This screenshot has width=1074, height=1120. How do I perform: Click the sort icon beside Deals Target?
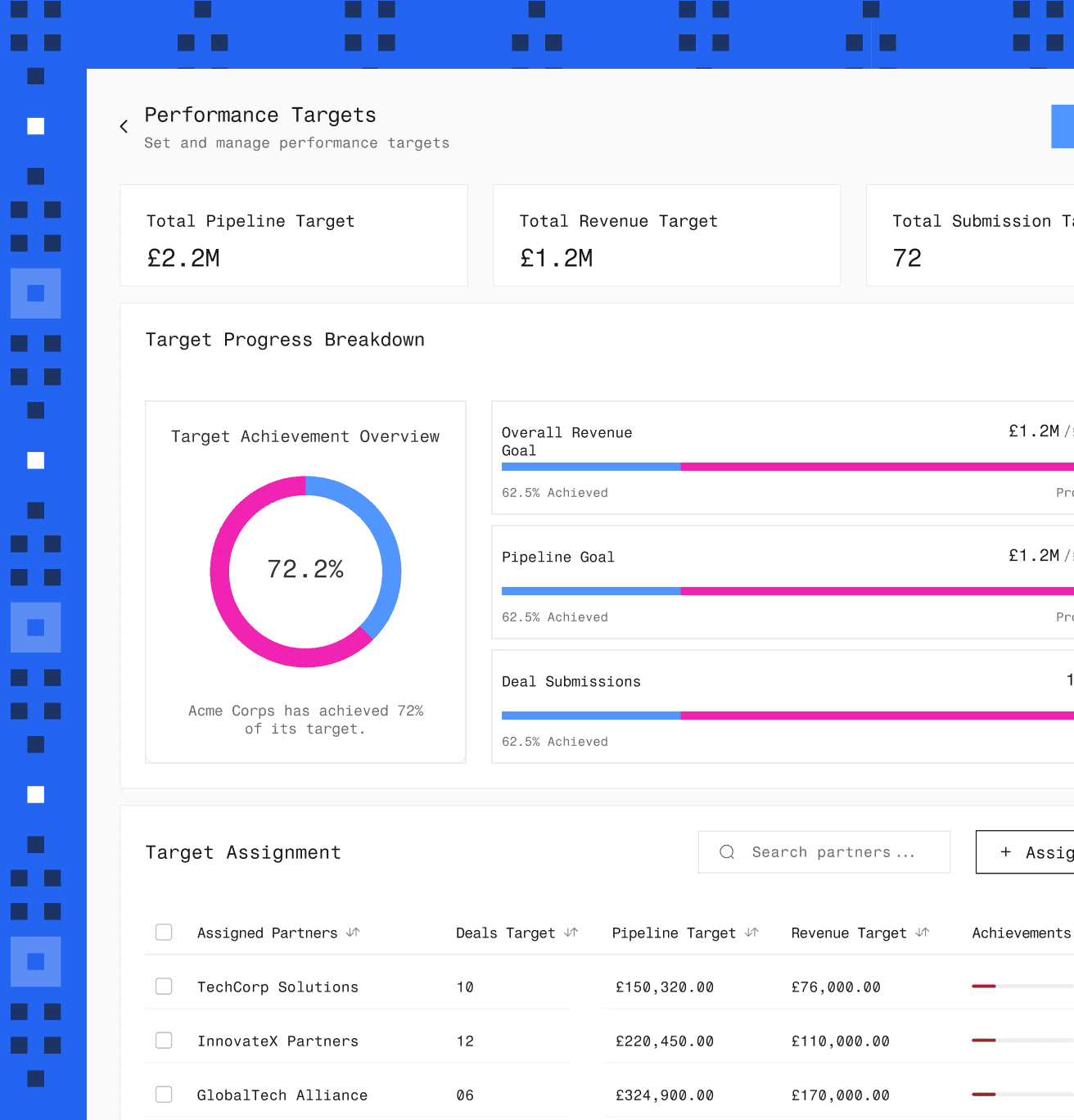571,933
